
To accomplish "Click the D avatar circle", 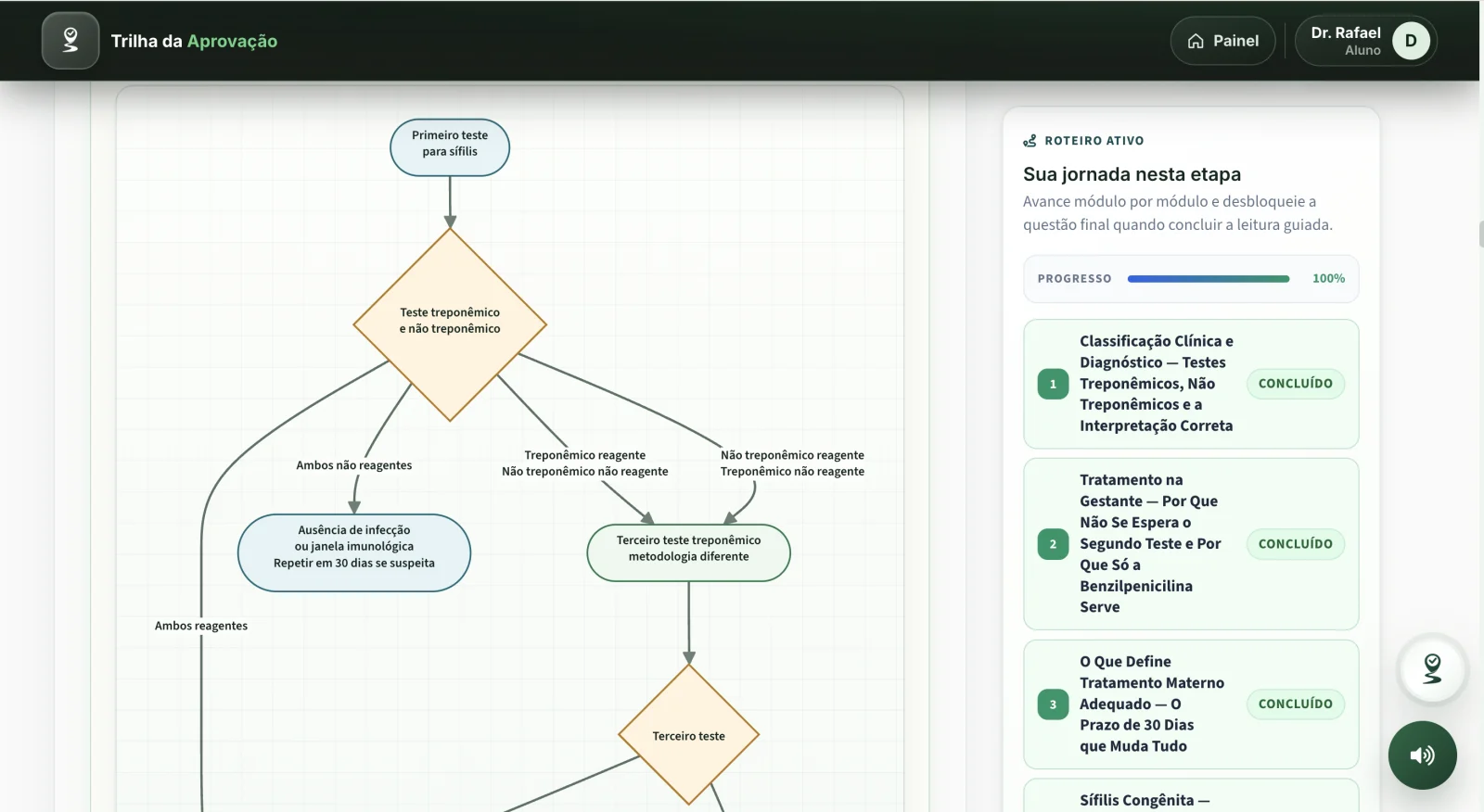I will point(1411,41).
